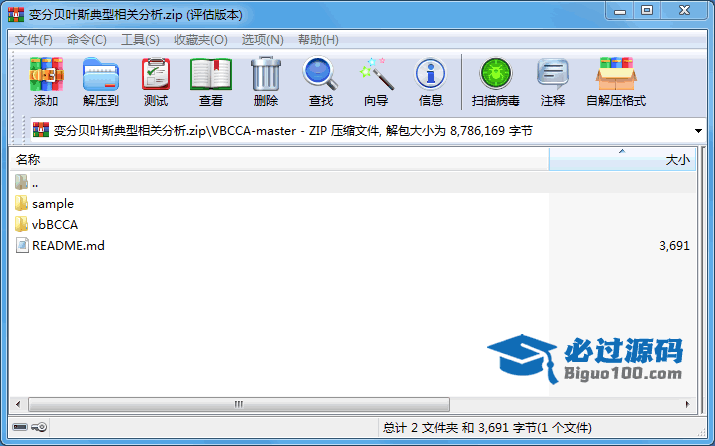Select the 'README.md' file name
The height and width of the screenshot is (446, 715).
pos(68,246)
